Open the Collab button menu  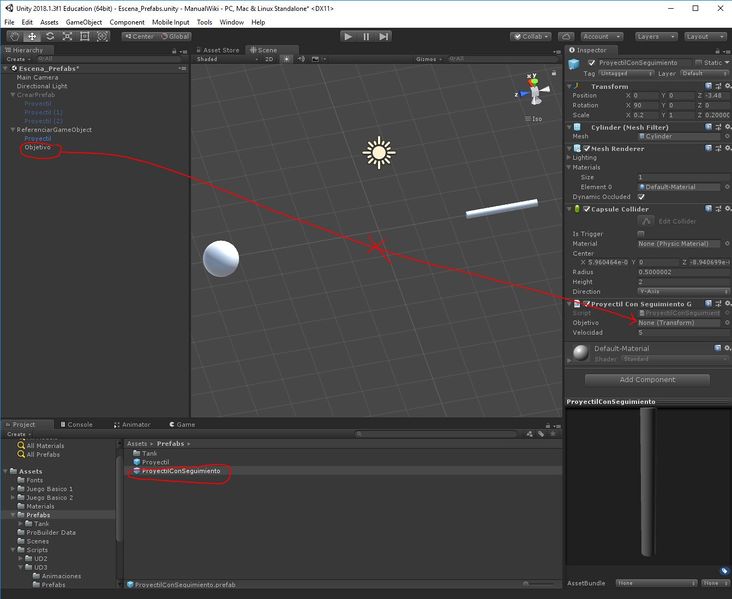pos(531,36)
